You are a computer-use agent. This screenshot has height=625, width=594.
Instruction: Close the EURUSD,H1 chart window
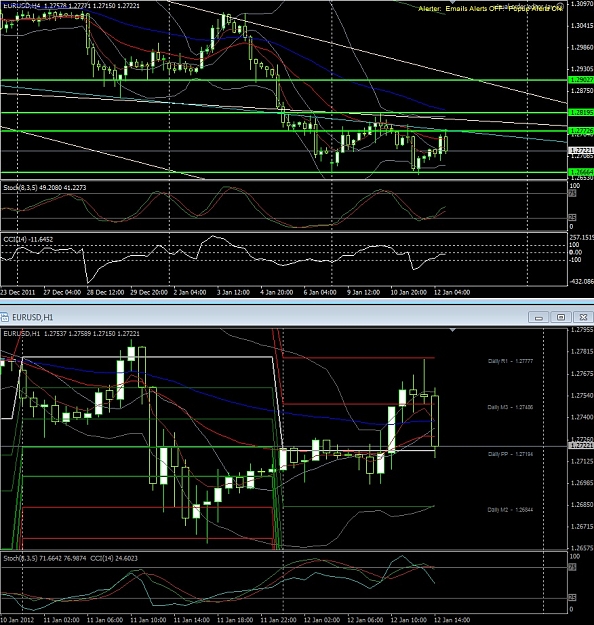coord(583,317)
